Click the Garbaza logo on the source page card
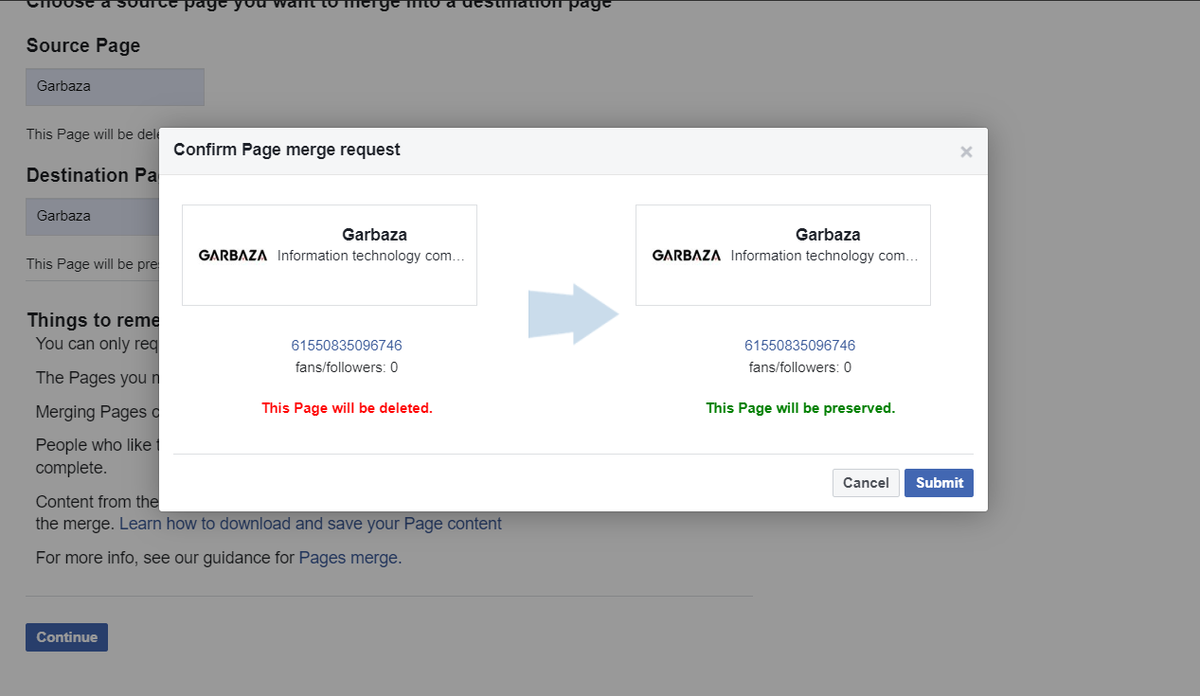The image size is (1200, 696). (233, 256)
